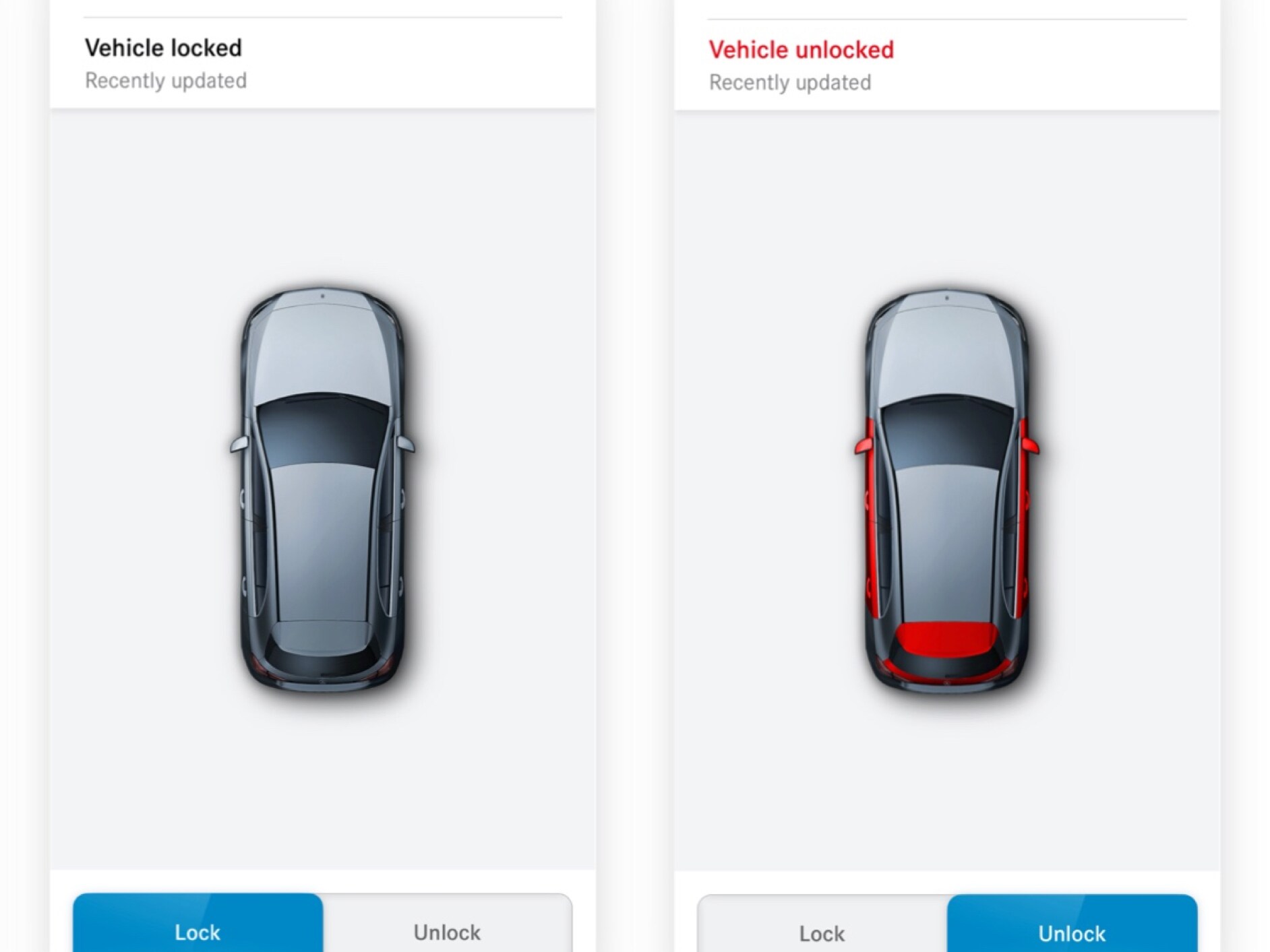Click the black 'Vehicle locked' status heading
Image resolution: width=1270 pixels, height=952 pixels.
pyautogui.click(x=163, y=48)
